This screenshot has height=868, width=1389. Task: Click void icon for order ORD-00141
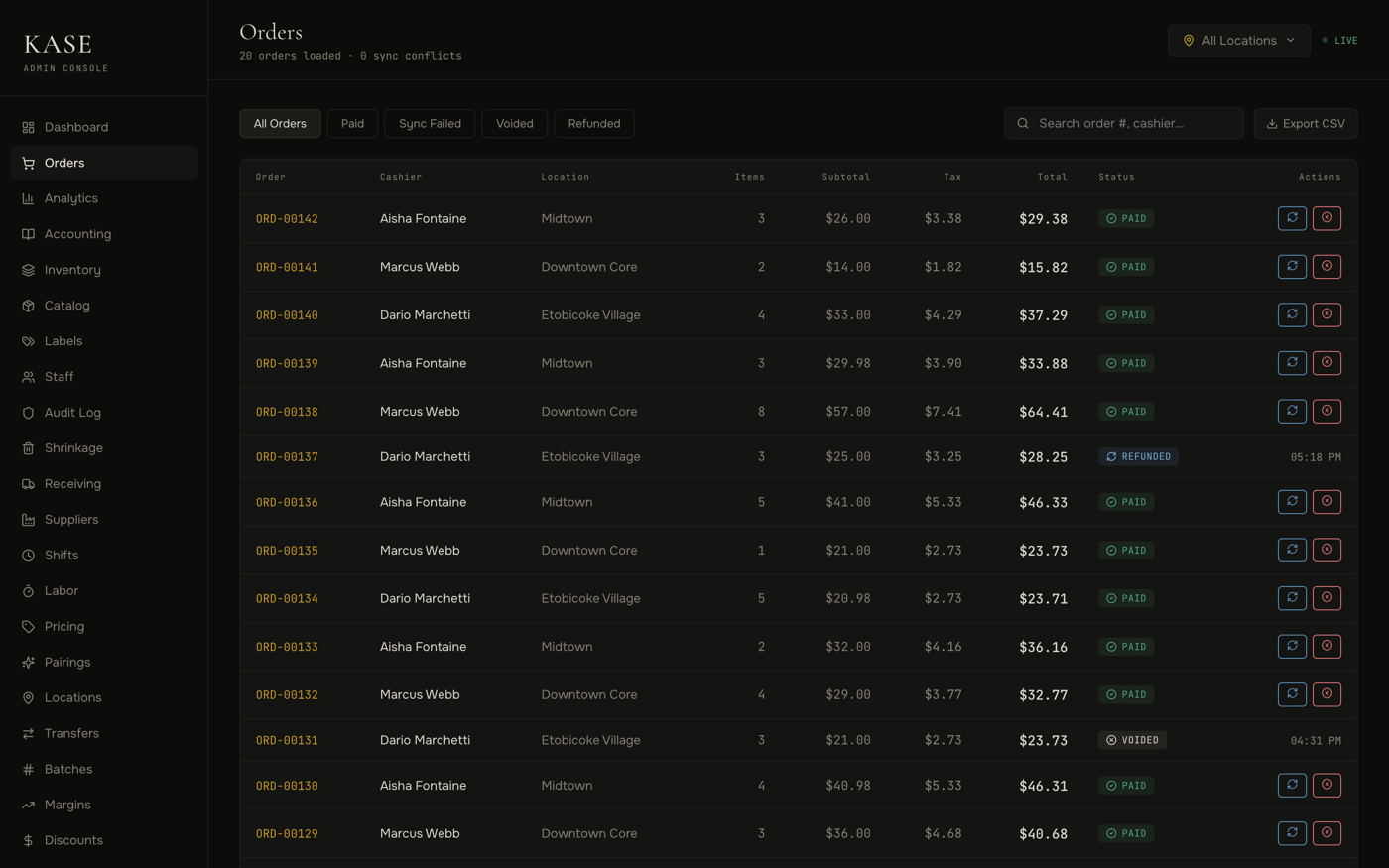pyautogui.click(x=1326, y=266)
